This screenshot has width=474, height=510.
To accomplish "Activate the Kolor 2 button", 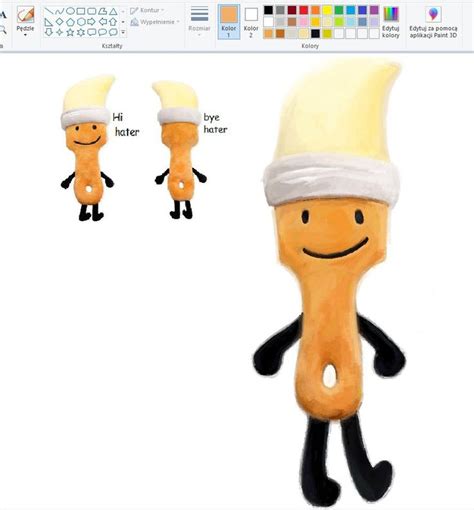I will (x=251, y=22).
